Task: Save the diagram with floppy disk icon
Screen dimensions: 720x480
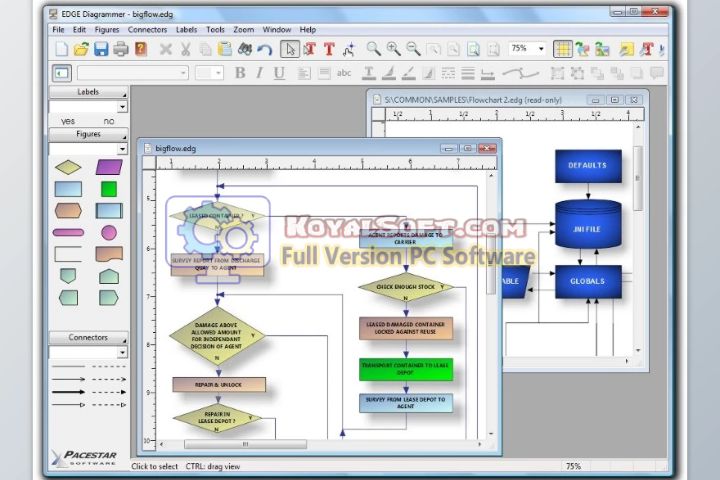Action: pyautogui.click(x=101, y=49)
